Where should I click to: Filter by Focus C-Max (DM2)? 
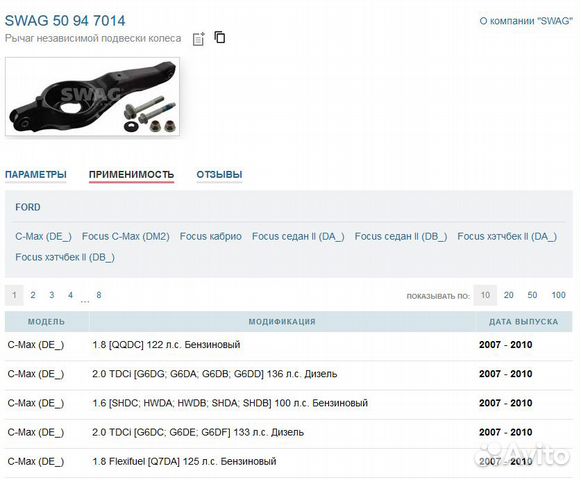[126, 236]
